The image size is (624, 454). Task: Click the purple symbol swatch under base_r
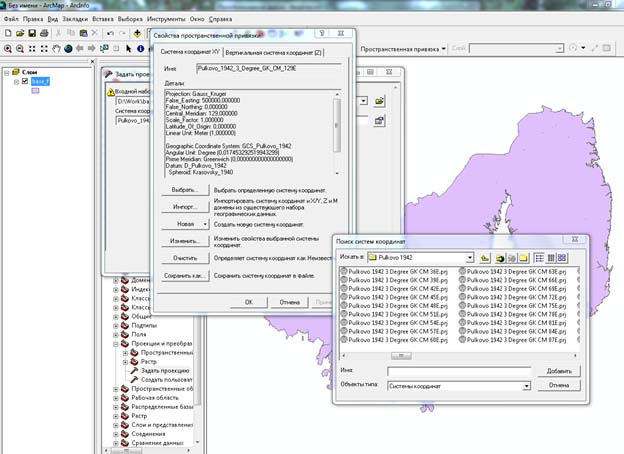pos(37,91)
